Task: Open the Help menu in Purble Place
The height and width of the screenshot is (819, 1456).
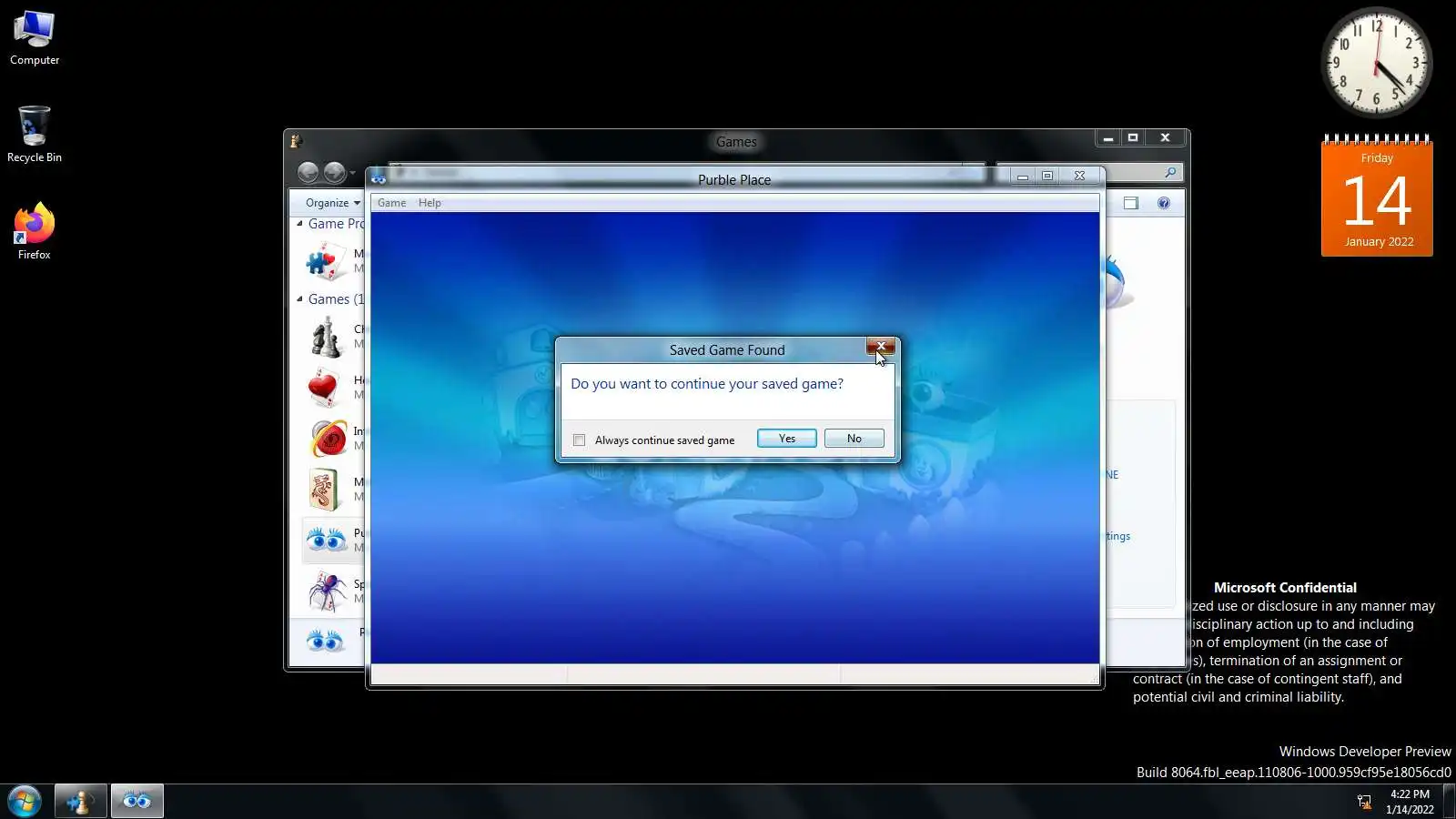Action: click(x=430, y=203)
